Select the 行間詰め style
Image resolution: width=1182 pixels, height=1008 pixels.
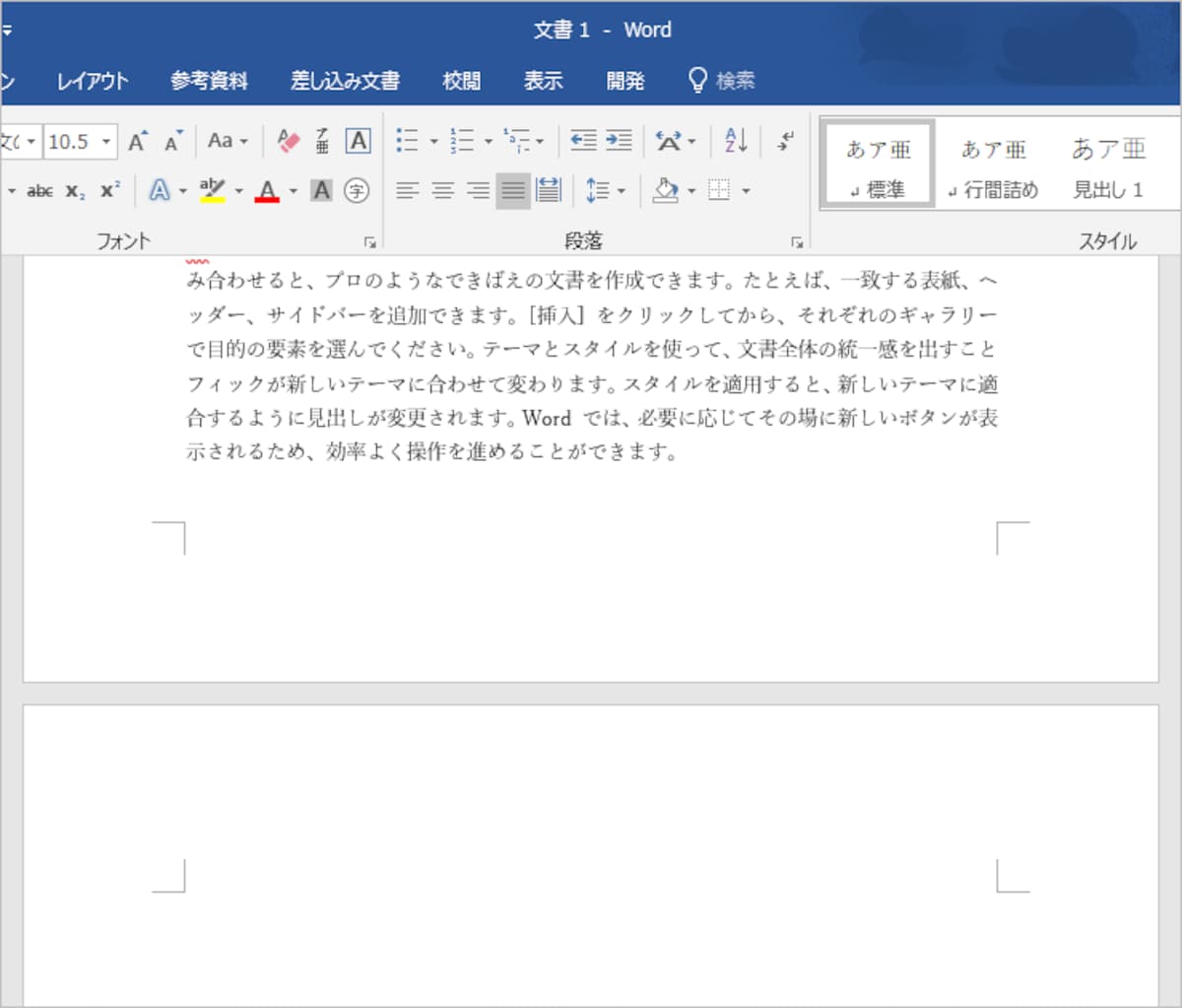[x=993, y=164]
